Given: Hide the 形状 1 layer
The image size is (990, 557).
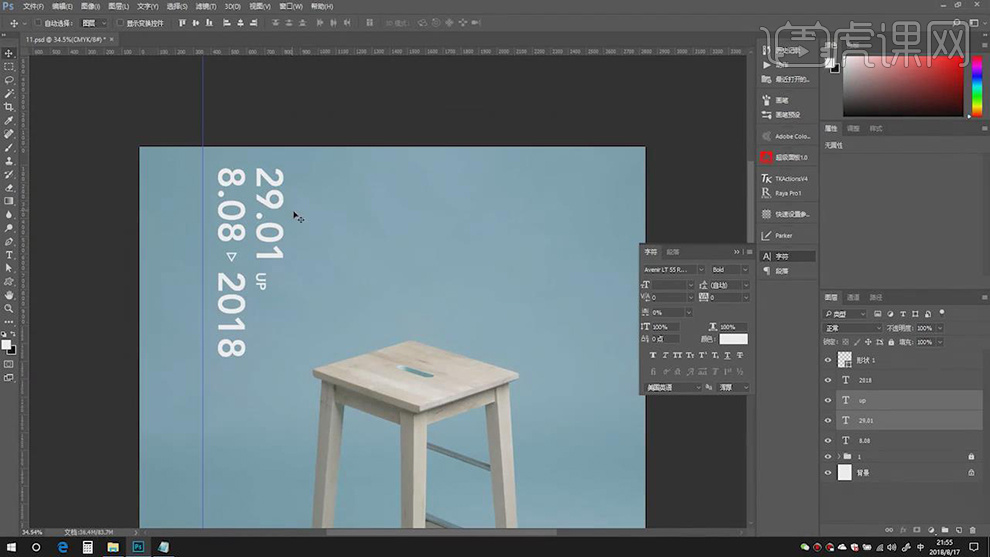Looking at the screenshot, I should point(828,360).
